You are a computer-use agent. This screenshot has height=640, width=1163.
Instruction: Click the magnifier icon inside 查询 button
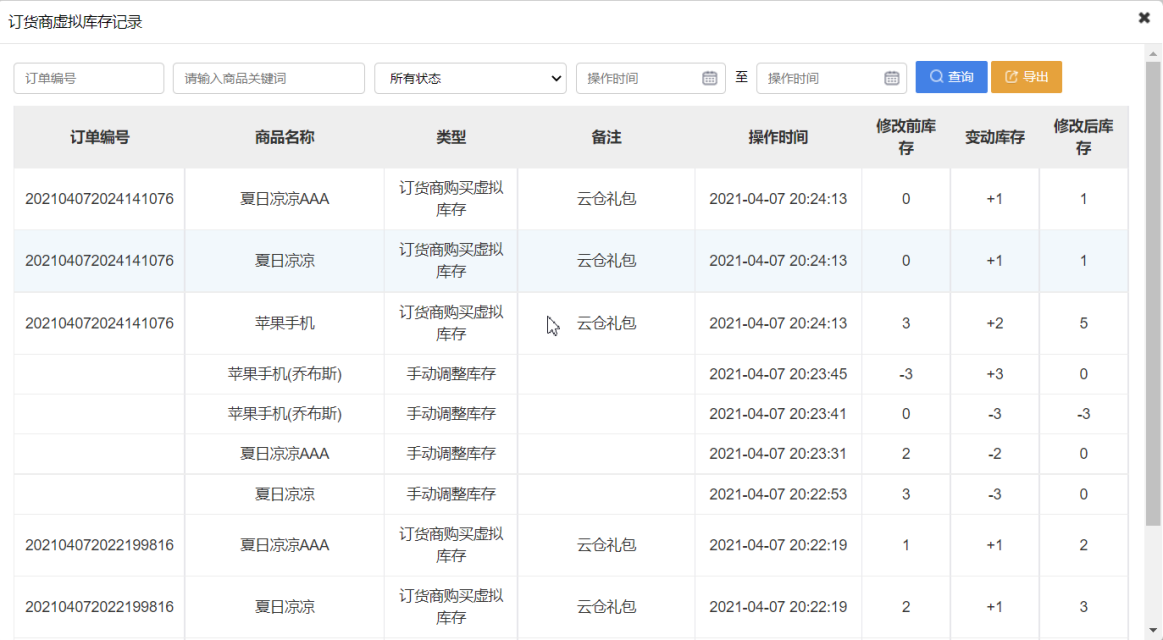tap(935, 77)
